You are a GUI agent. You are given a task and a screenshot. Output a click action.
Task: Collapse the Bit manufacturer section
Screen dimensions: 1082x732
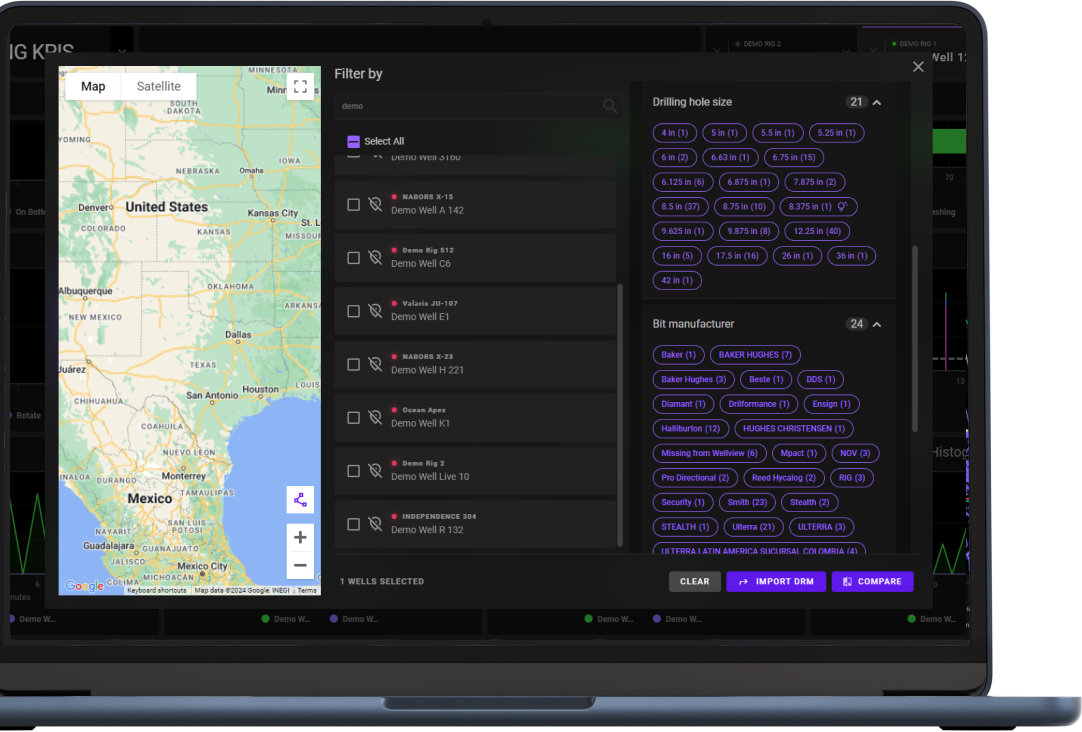click(x=877, y=324)
